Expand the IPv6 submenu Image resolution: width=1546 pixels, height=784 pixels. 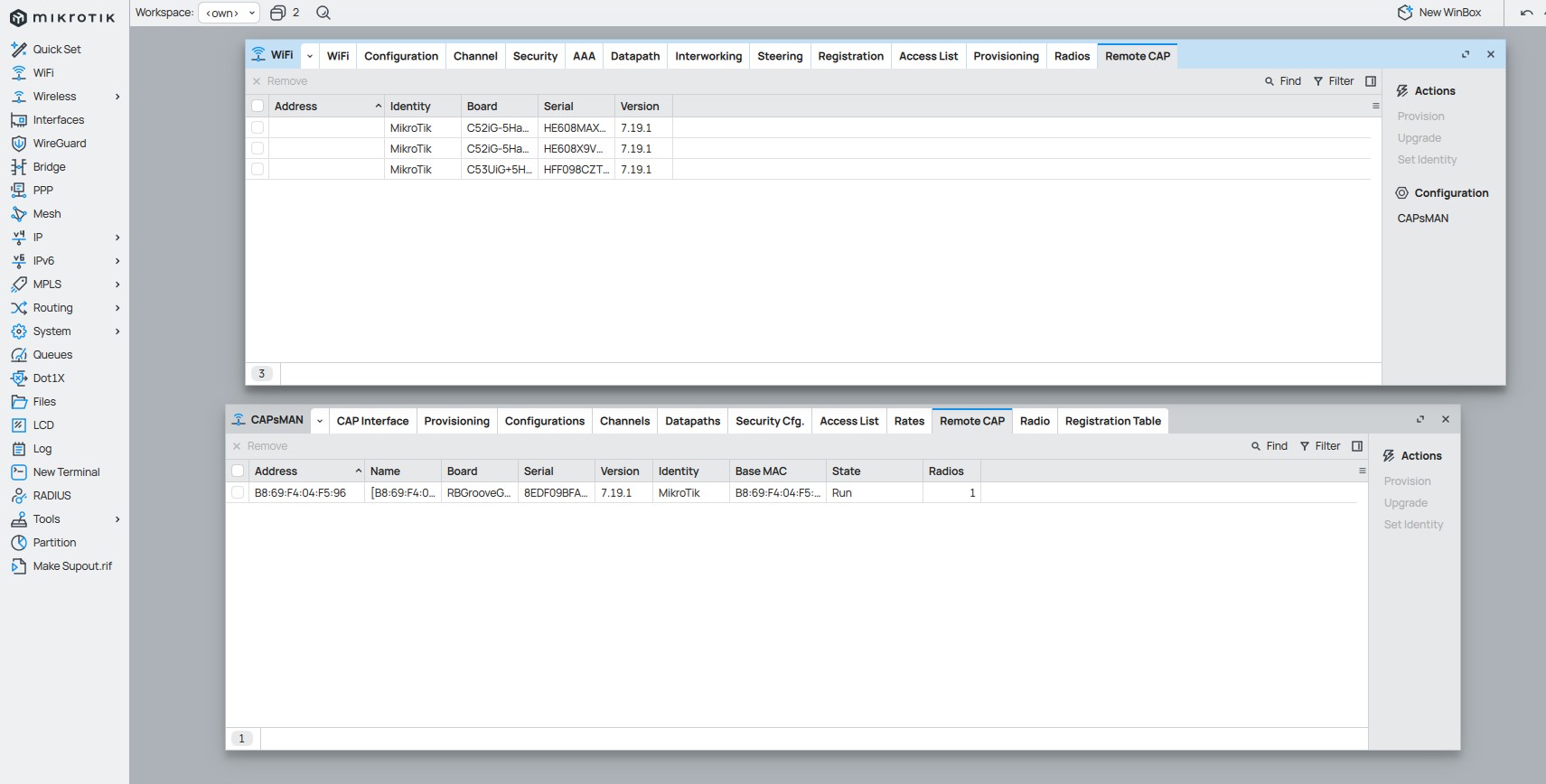(117, 261)
